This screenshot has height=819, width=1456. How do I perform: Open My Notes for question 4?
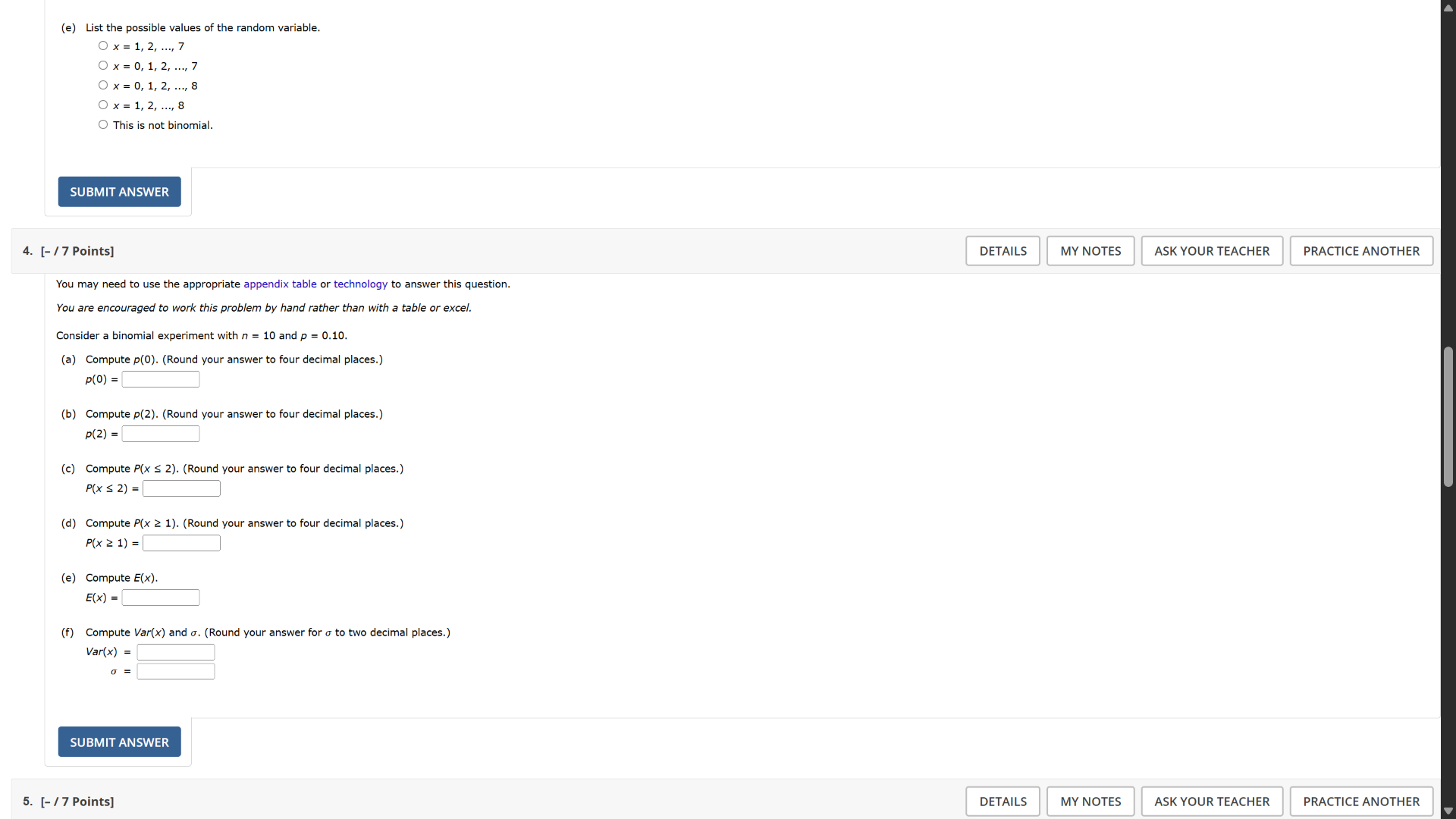[x=1090, y=251]
